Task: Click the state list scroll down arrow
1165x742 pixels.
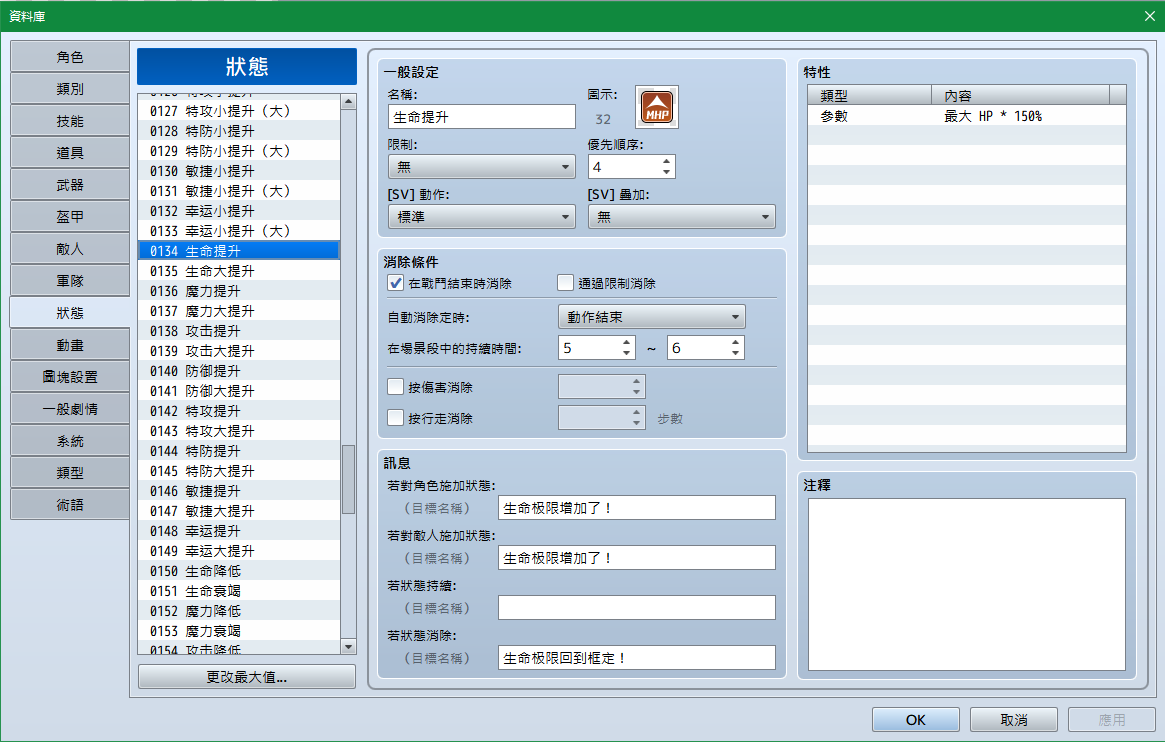Action: pyautogui.click(x=348, y=647)
